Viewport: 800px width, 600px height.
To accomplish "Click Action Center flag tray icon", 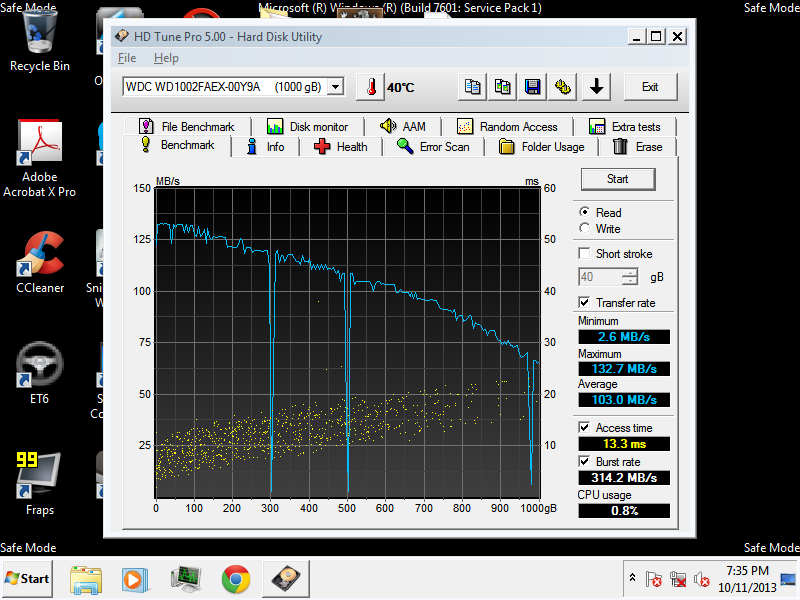I will (x=654, y=579).
